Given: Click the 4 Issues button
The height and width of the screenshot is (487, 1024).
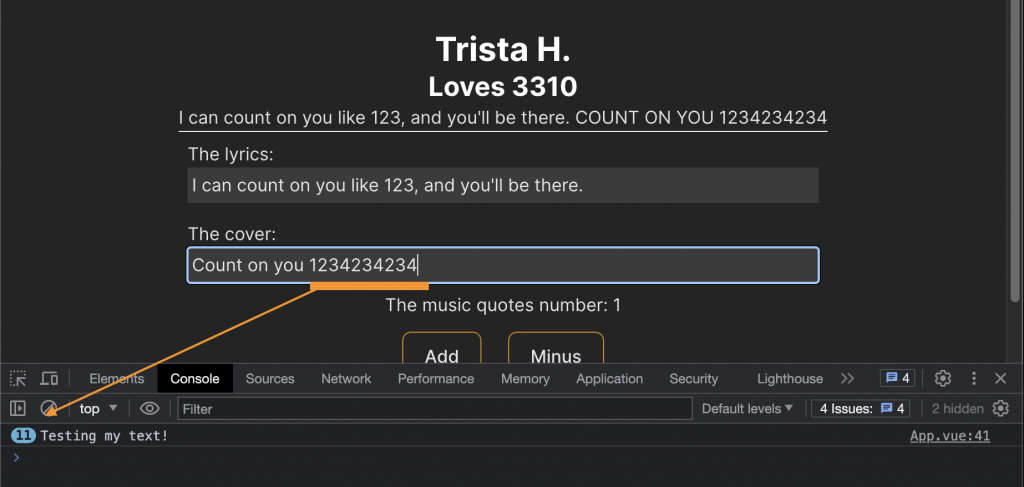Looking at the screenshot, I should tap(861, 408).
